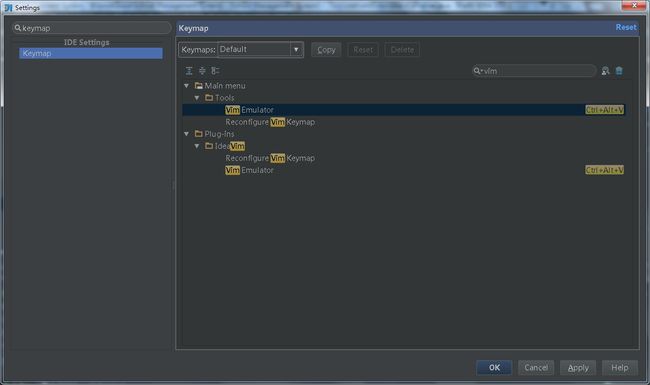Confirm settings with OK button
The image size is (650, 385).
pos(494,368)
